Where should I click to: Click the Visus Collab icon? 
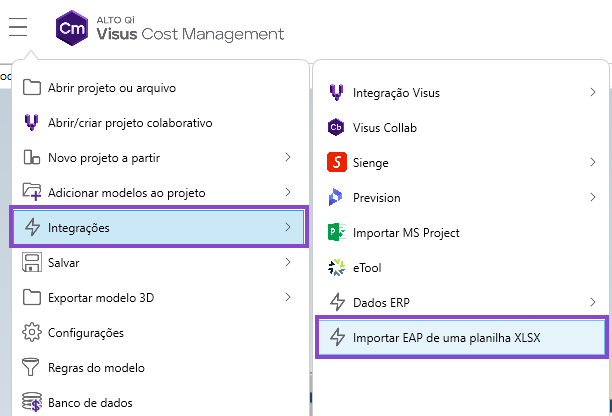(336, 128)
